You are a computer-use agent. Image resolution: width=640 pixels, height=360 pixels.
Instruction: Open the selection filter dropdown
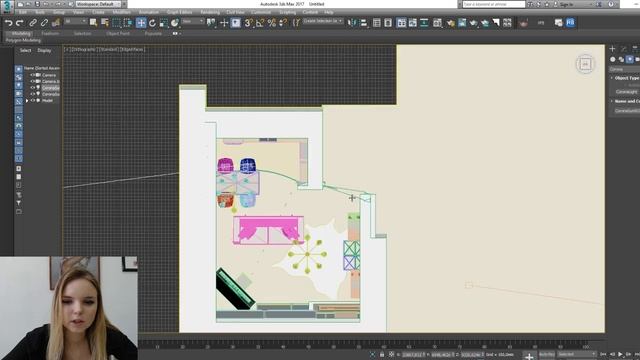tap(75, 21)
